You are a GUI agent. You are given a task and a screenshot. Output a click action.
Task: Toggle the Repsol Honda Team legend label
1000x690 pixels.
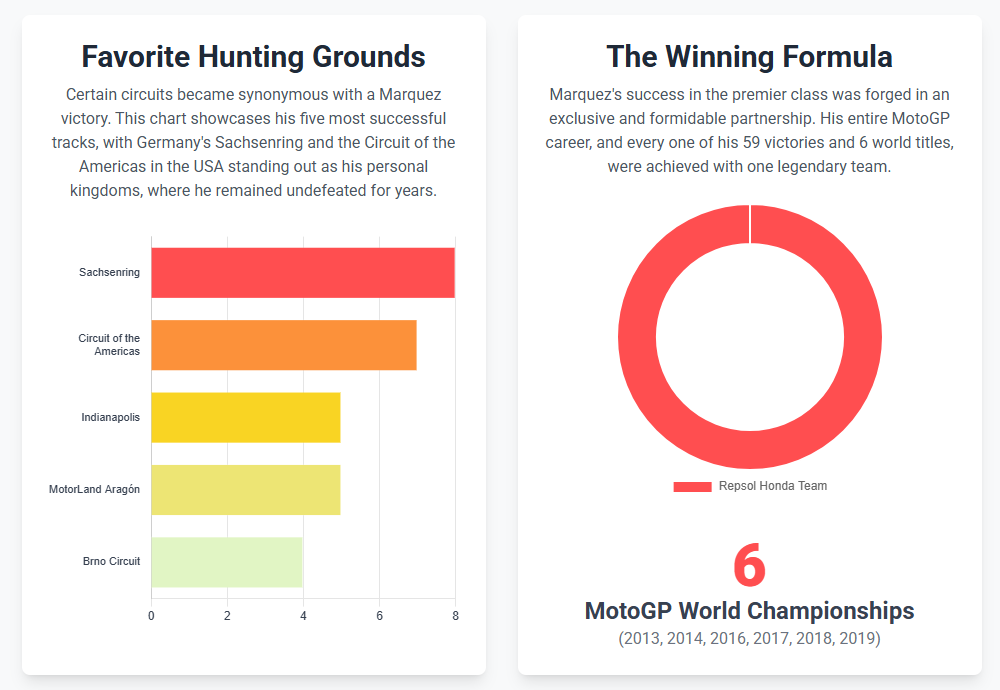[x=773, y=487]
